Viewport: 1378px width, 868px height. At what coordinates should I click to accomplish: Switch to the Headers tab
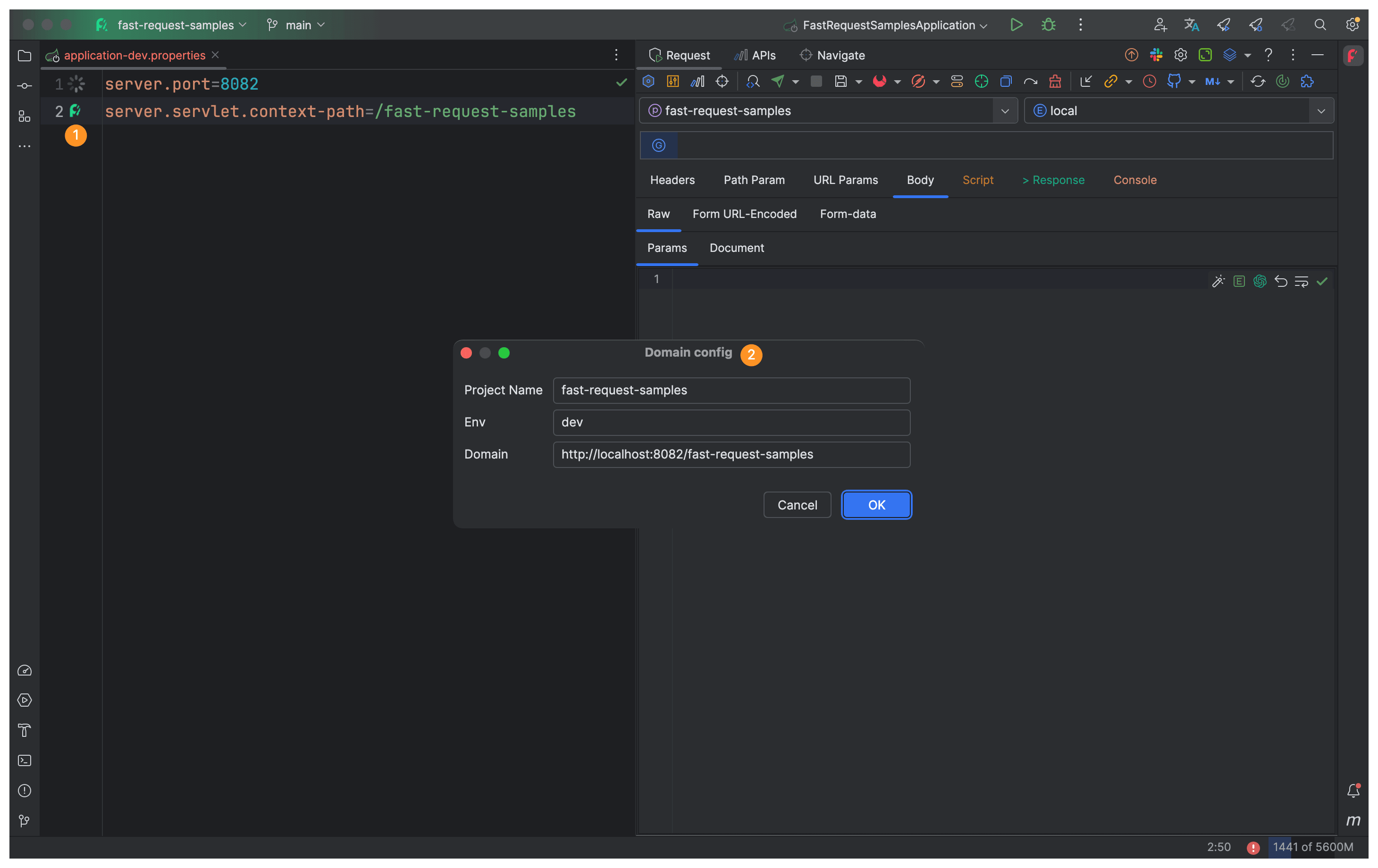pyautogui.click(x=672, y=180)
